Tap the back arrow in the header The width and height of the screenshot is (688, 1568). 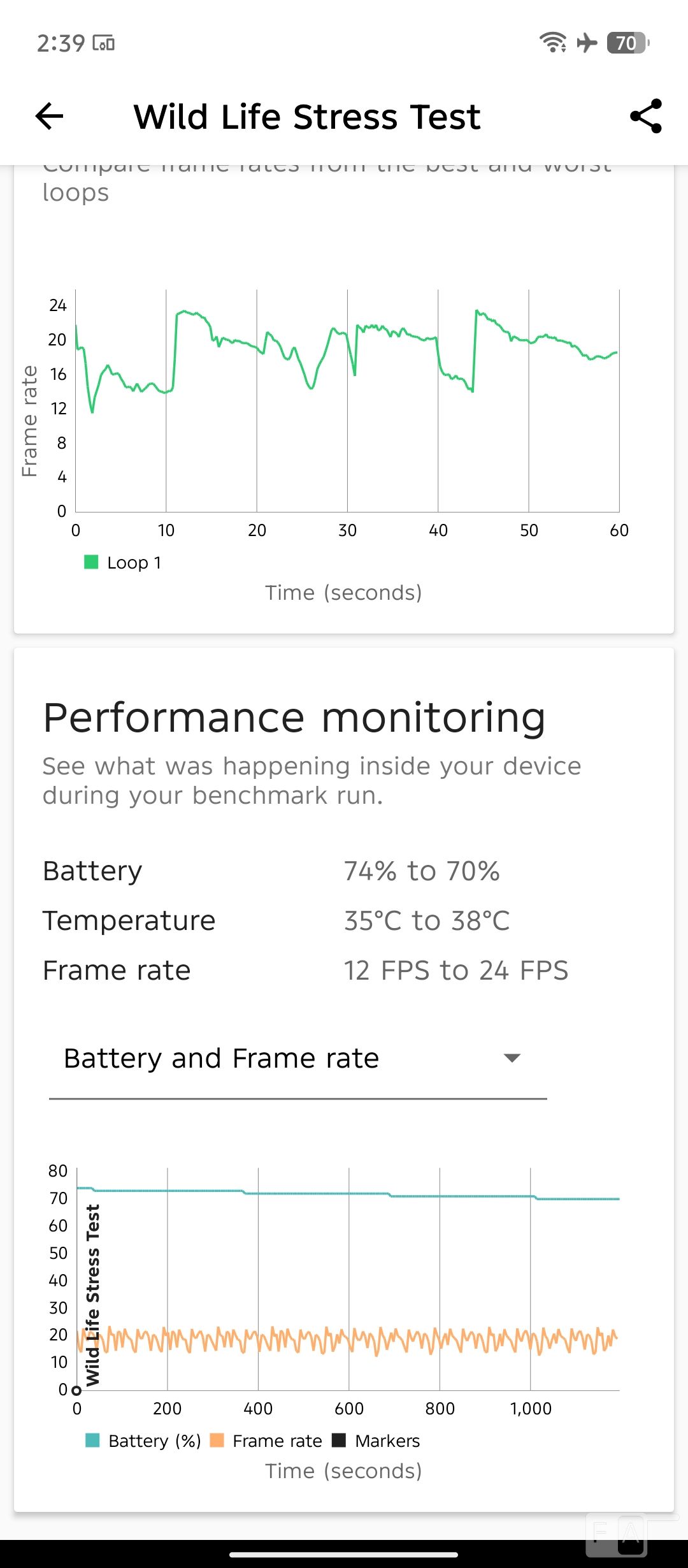(50, 116)
